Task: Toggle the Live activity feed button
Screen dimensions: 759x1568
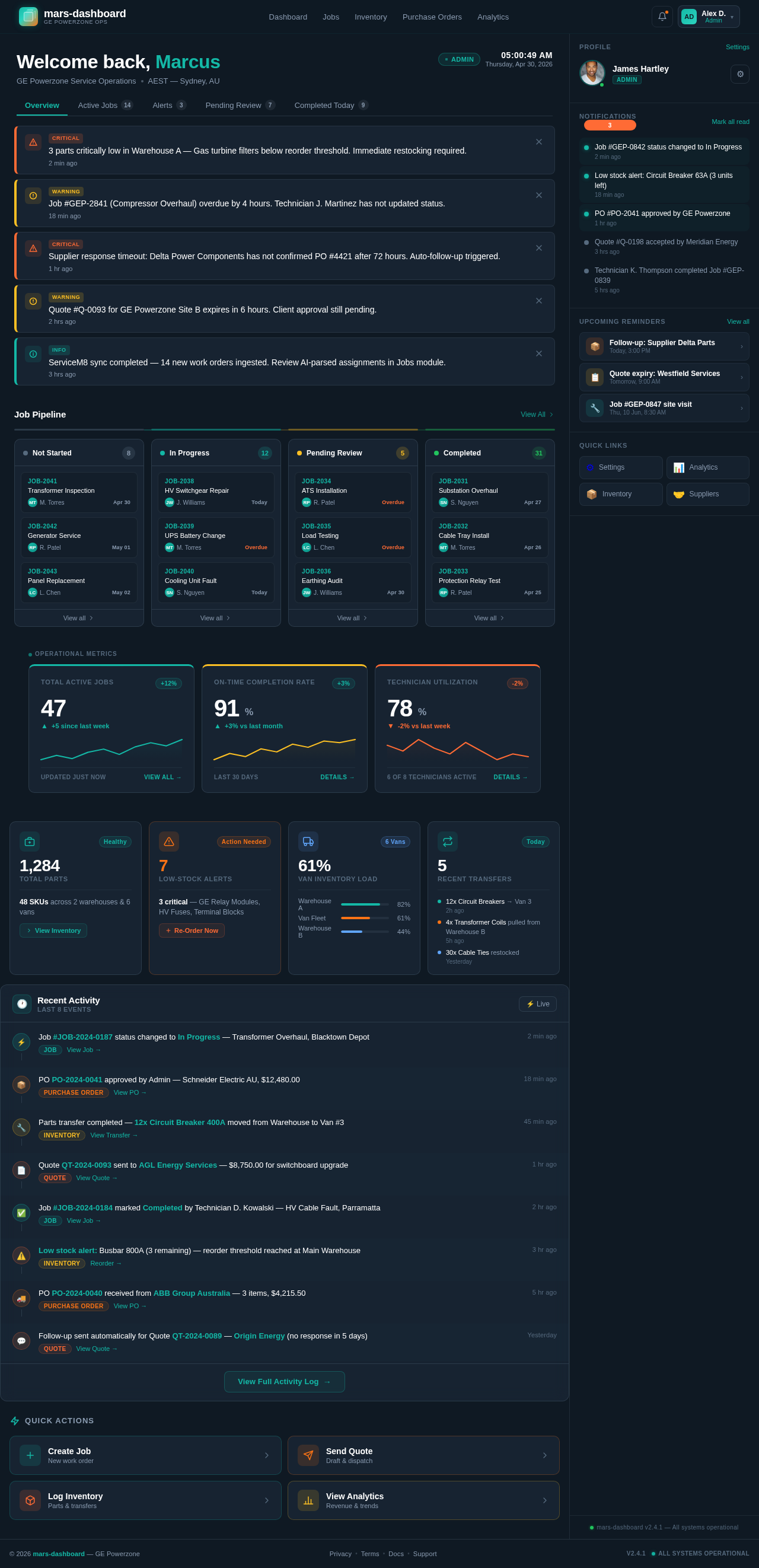Action: 537,1004
